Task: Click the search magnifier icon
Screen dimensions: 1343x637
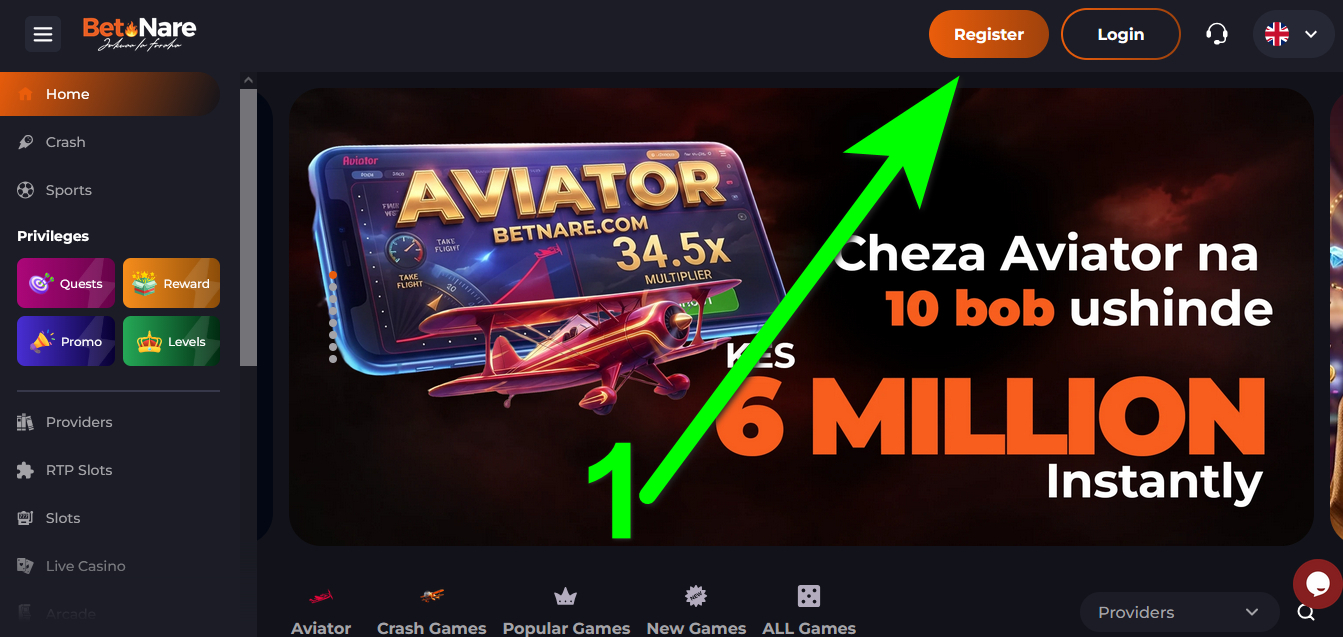Action: (x=1306, y=612)
